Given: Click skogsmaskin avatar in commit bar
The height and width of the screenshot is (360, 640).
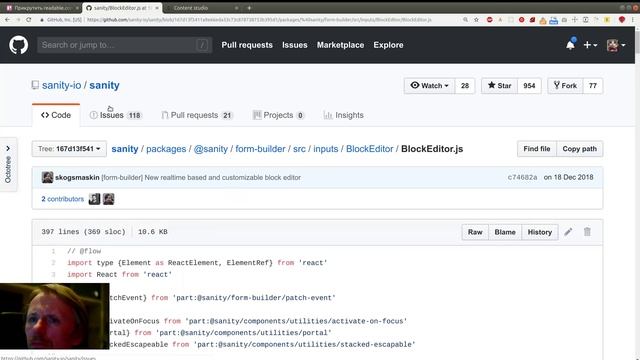Looking at the screenshot, I should [x=47, y=177].
